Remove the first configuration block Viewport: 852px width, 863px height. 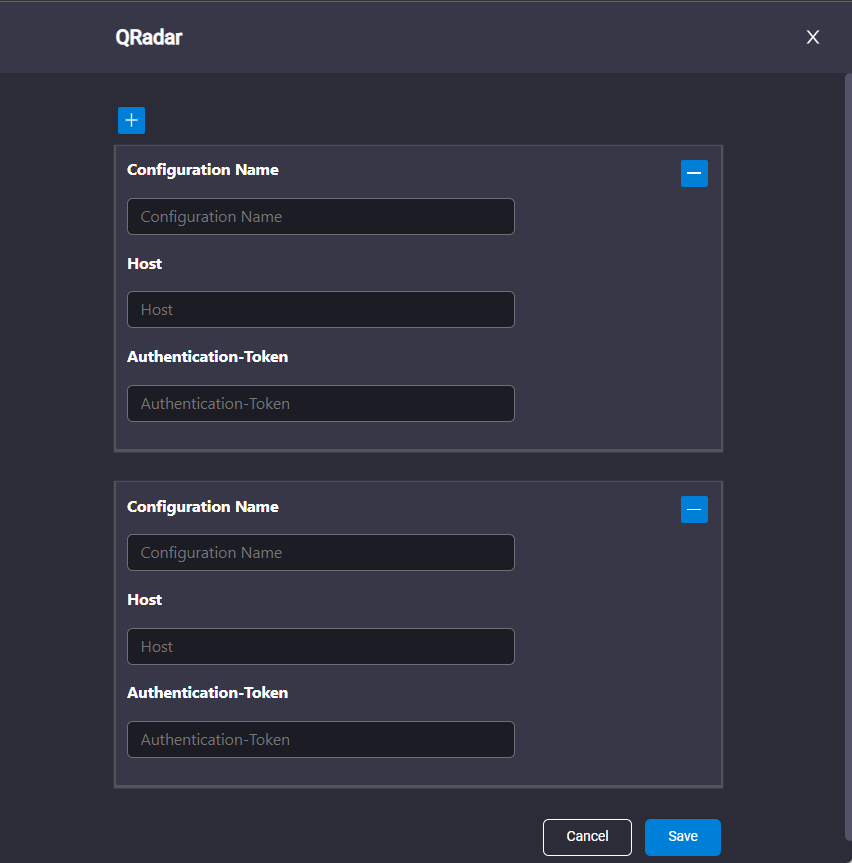pos(694,173)
